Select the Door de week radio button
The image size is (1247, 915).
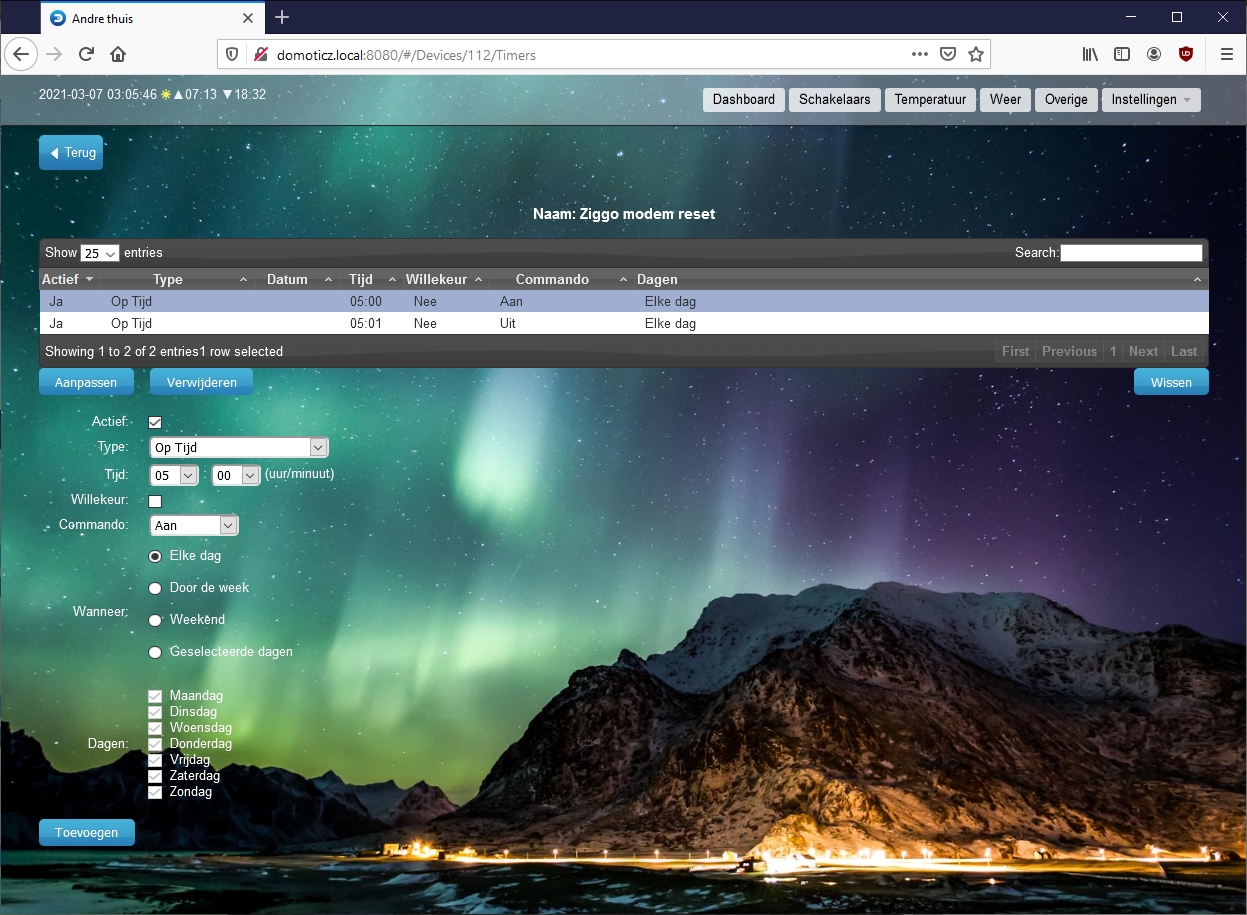155,588
